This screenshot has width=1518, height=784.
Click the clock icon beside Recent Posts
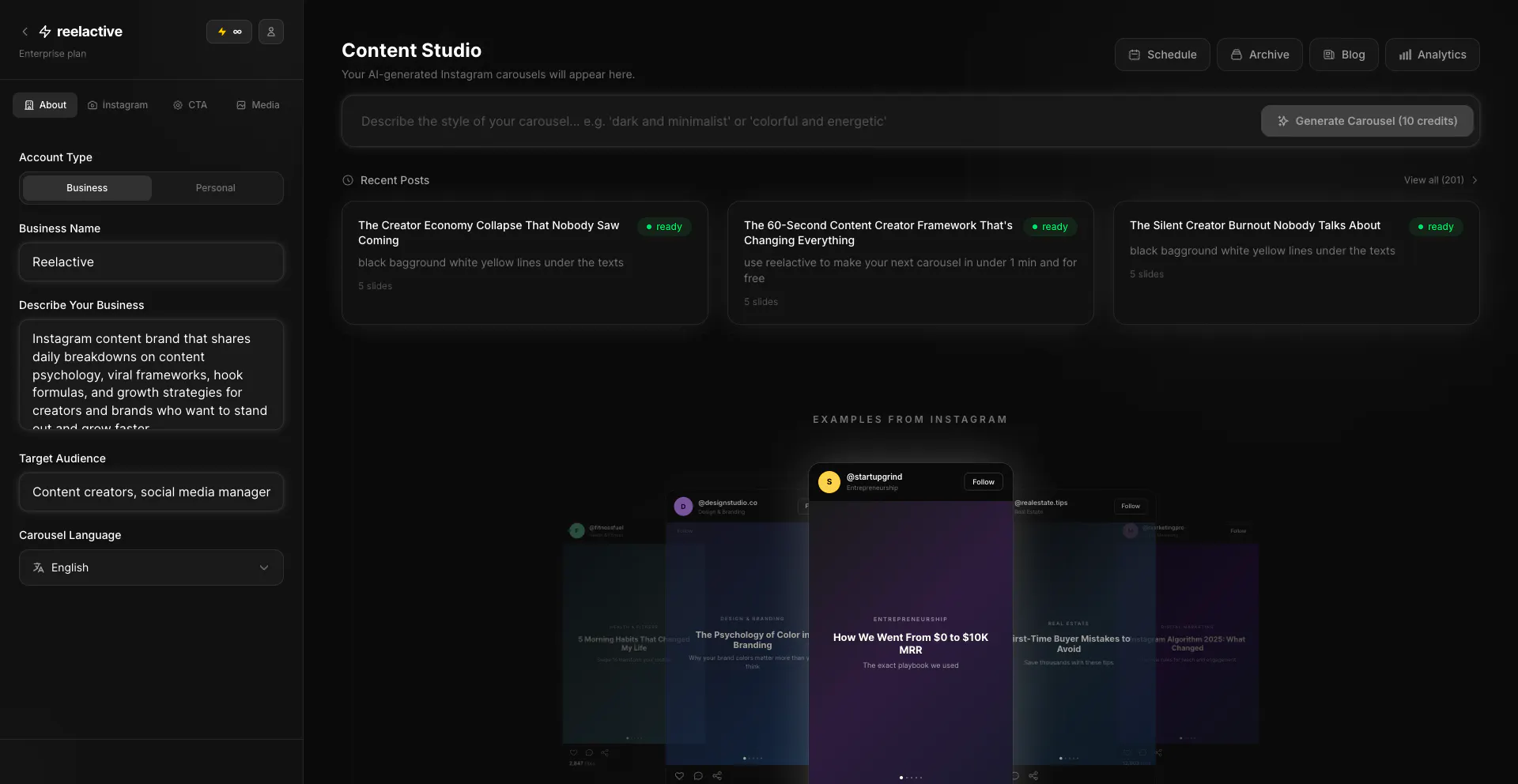pyautogui.click(x=348, y=180)
